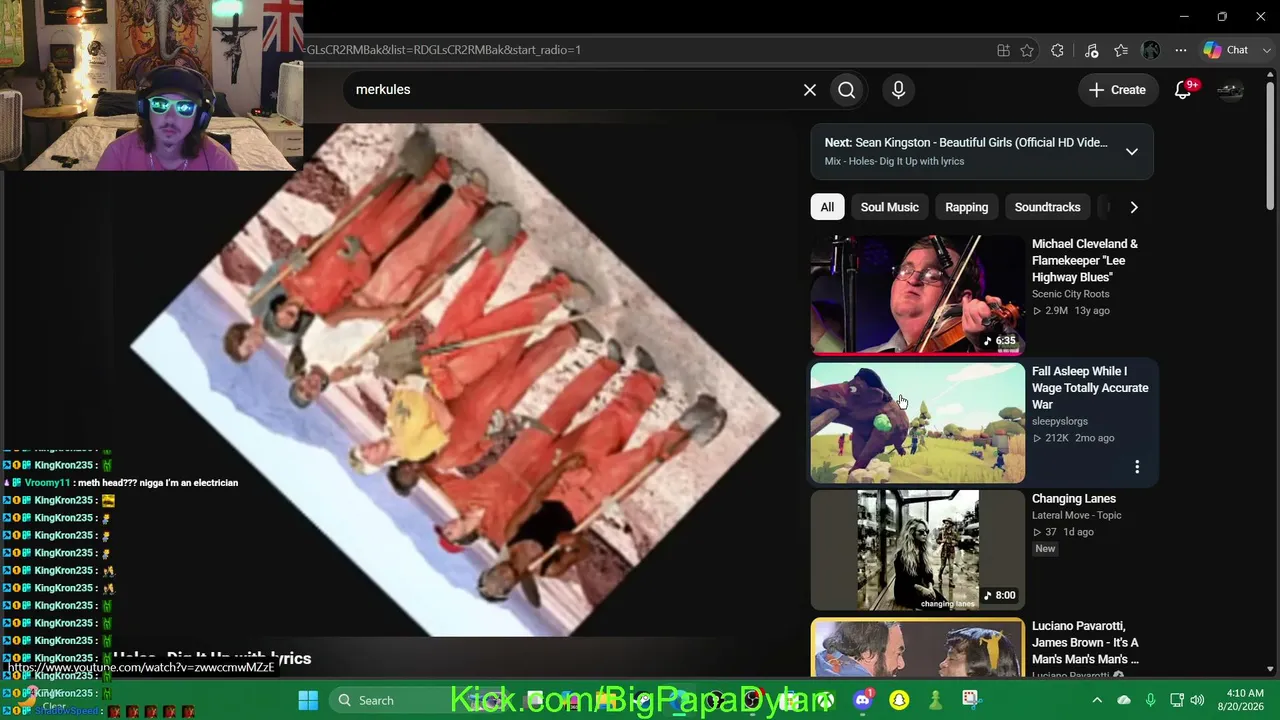Open Copilot Chat in the browser
This screenshot has width=1280, height=720.
tap(1227, 50)
